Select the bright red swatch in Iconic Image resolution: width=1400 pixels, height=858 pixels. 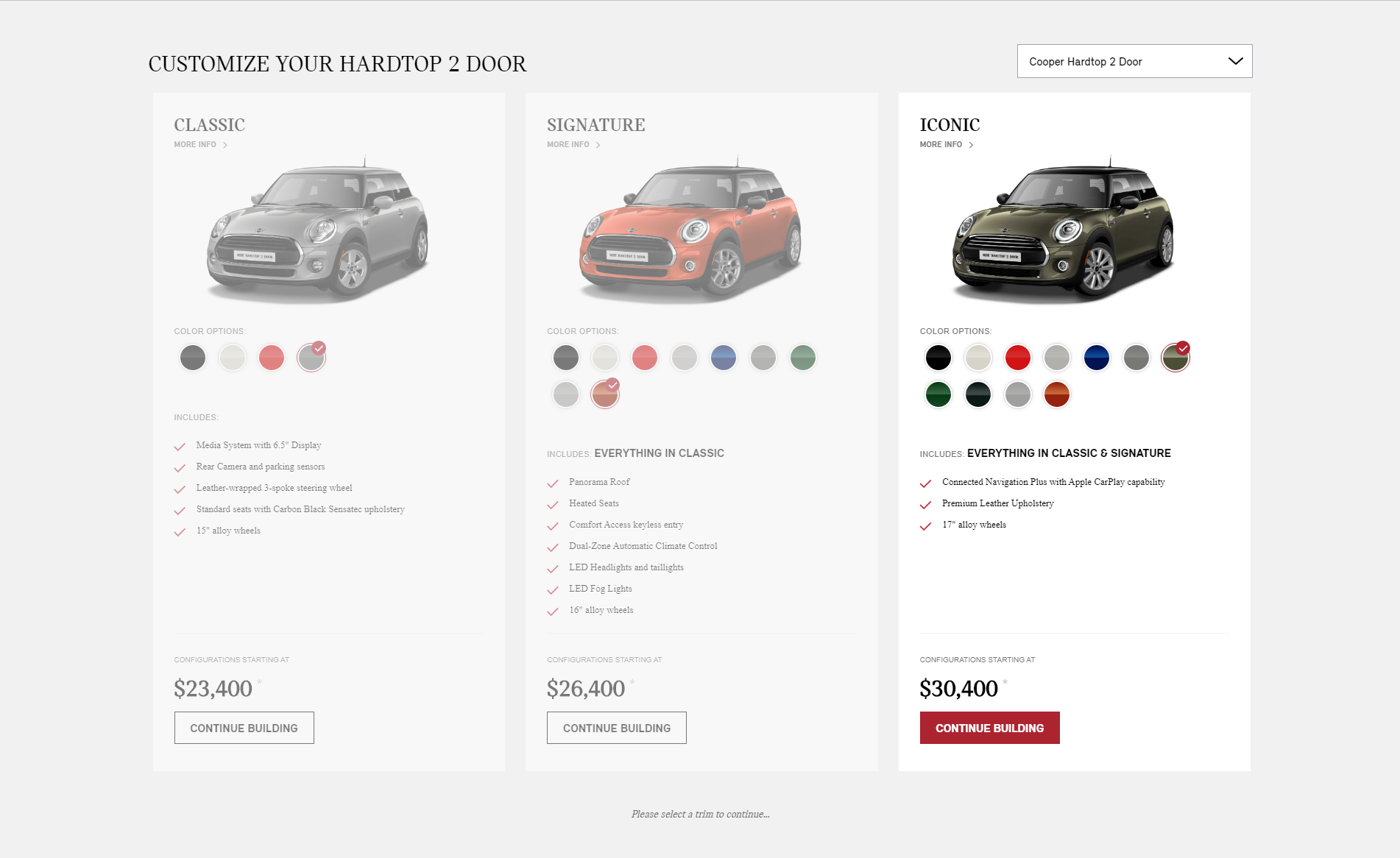(1018, 358)
